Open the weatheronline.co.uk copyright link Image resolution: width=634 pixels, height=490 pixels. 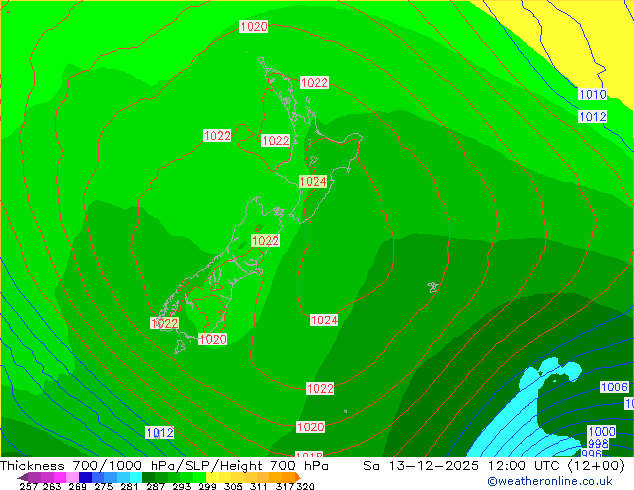pos(550,481)
